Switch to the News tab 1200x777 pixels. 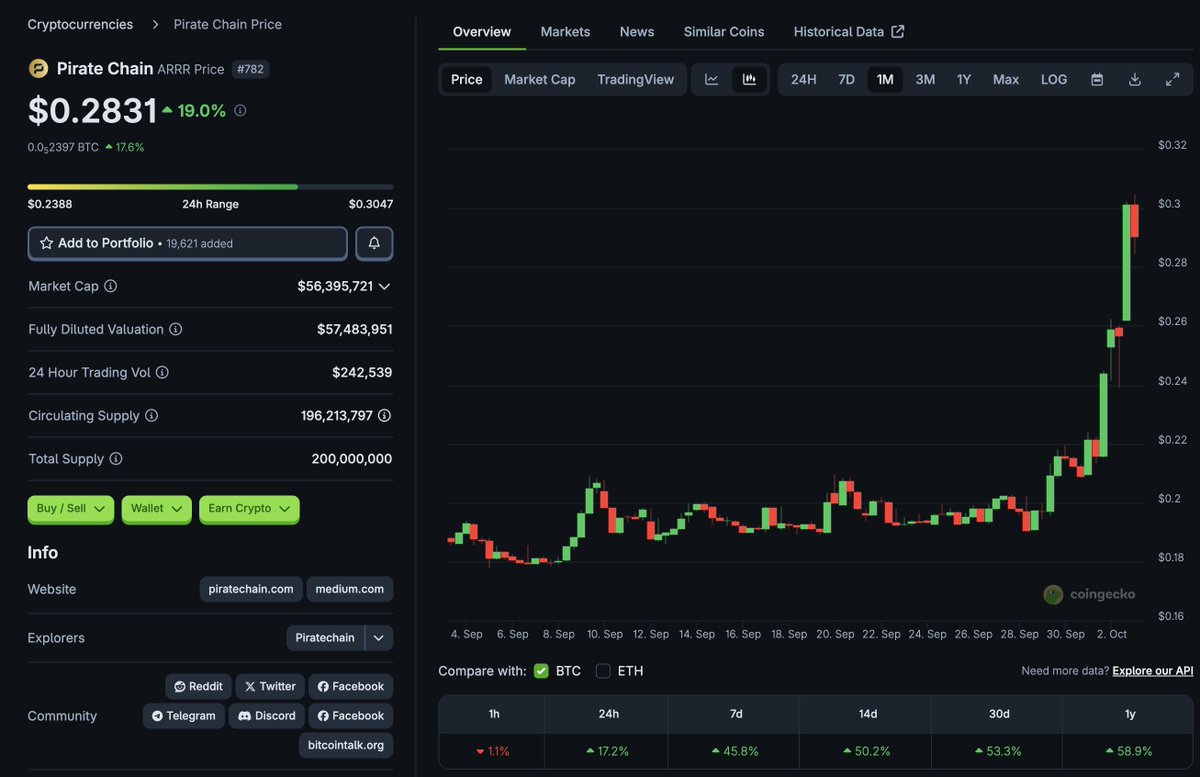(x=637, y=32)
